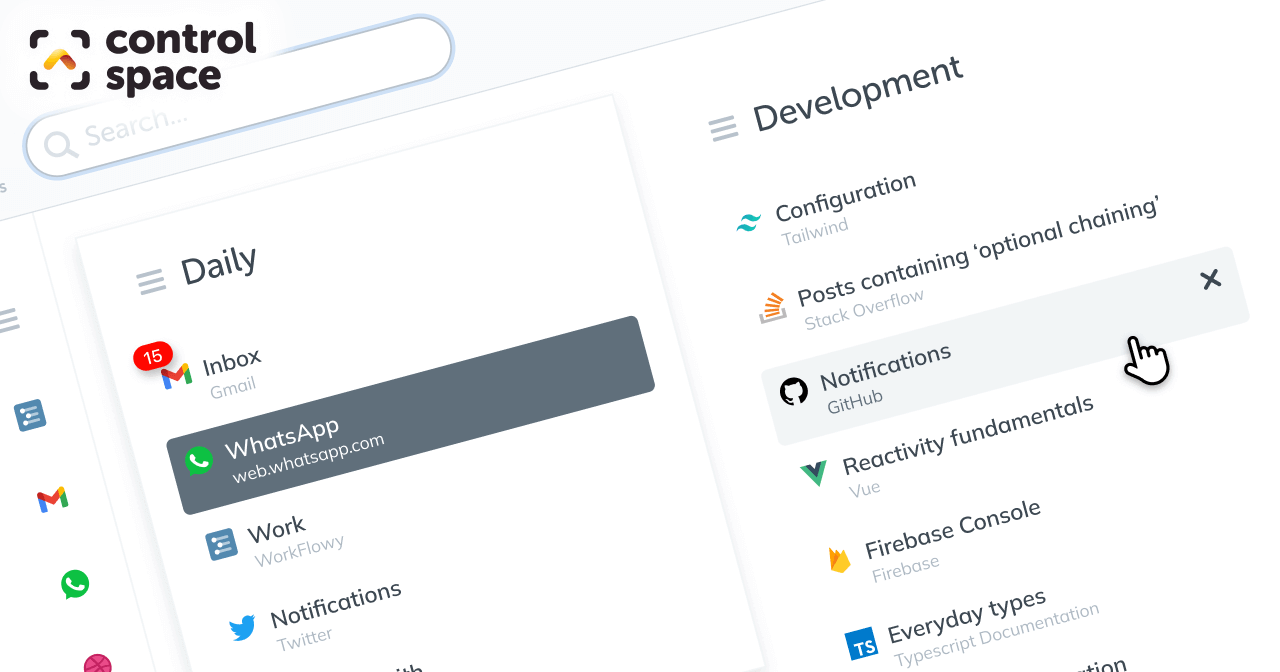Remove the hovered item with X button
The width and height of the screenshot is (1280, 672).
pyautogui.click(x=1211, y=280)
